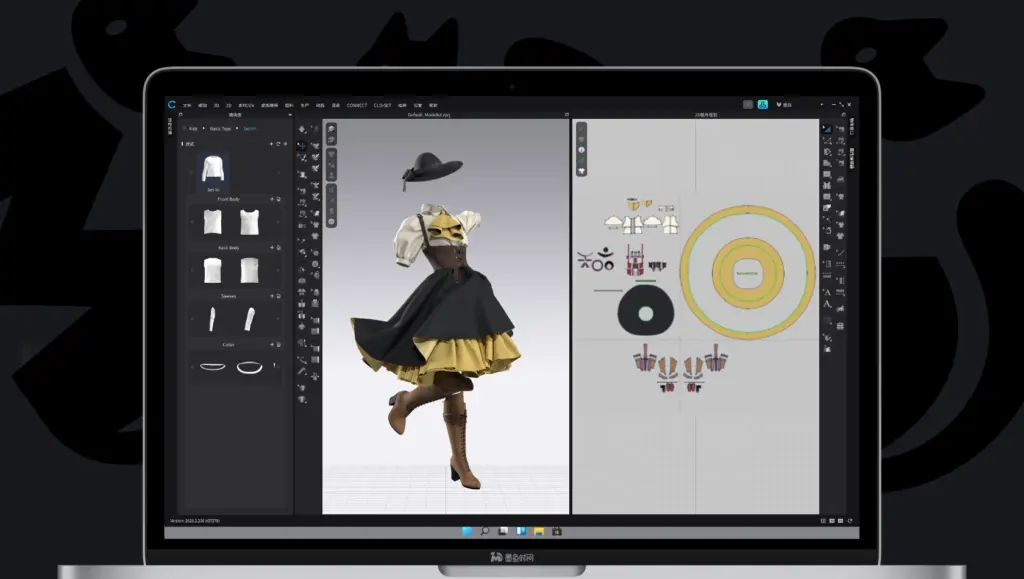The image size is (1024, 579).
Task: Open the Windows Start menu on taskbar
Action: (x=468, y=530)
